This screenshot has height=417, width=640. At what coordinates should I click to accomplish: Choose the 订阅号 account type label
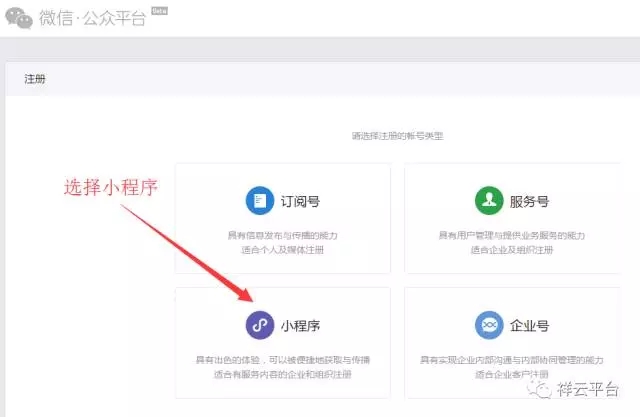[x=300, y=201]
